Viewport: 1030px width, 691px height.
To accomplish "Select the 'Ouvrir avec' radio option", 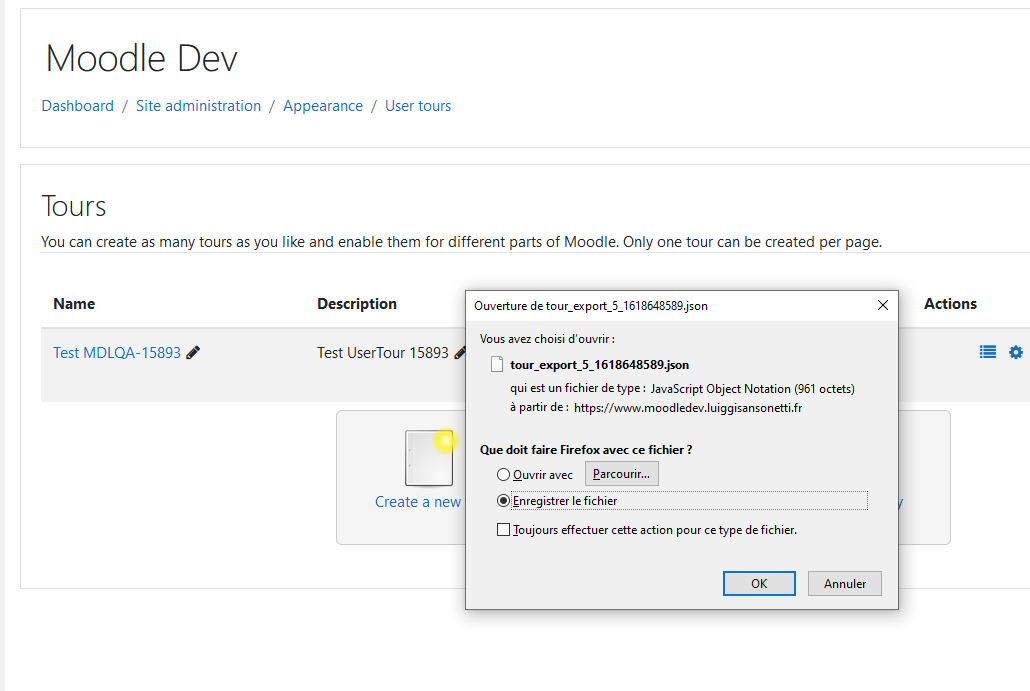I will (x=503, y=474).
